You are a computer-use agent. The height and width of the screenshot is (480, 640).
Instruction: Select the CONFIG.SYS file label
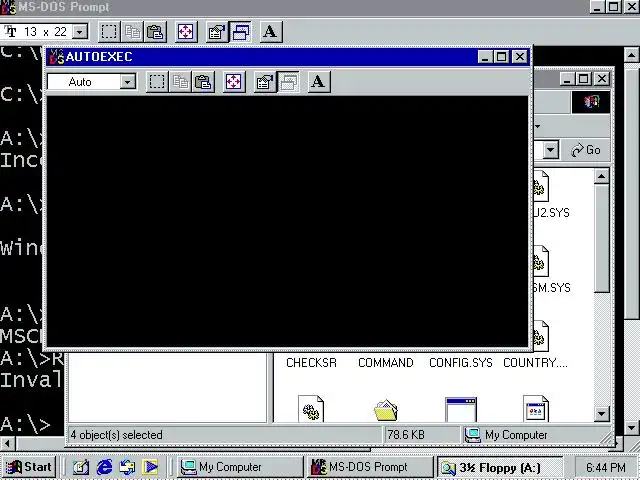461,363
